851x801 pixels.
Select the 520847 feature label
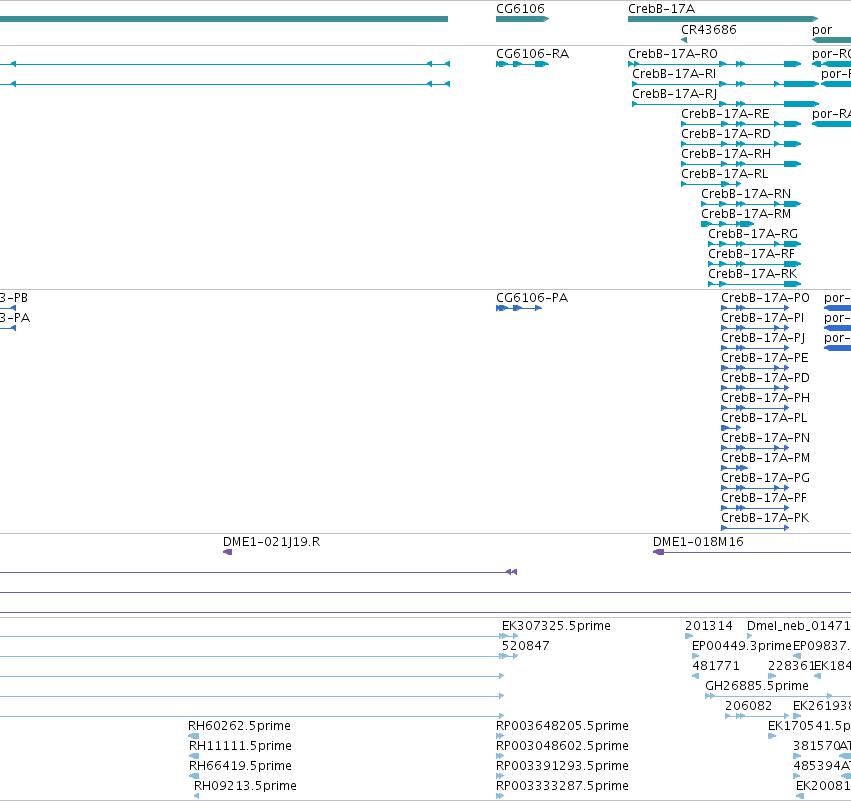pyautogui.click(x=525, y=646)
